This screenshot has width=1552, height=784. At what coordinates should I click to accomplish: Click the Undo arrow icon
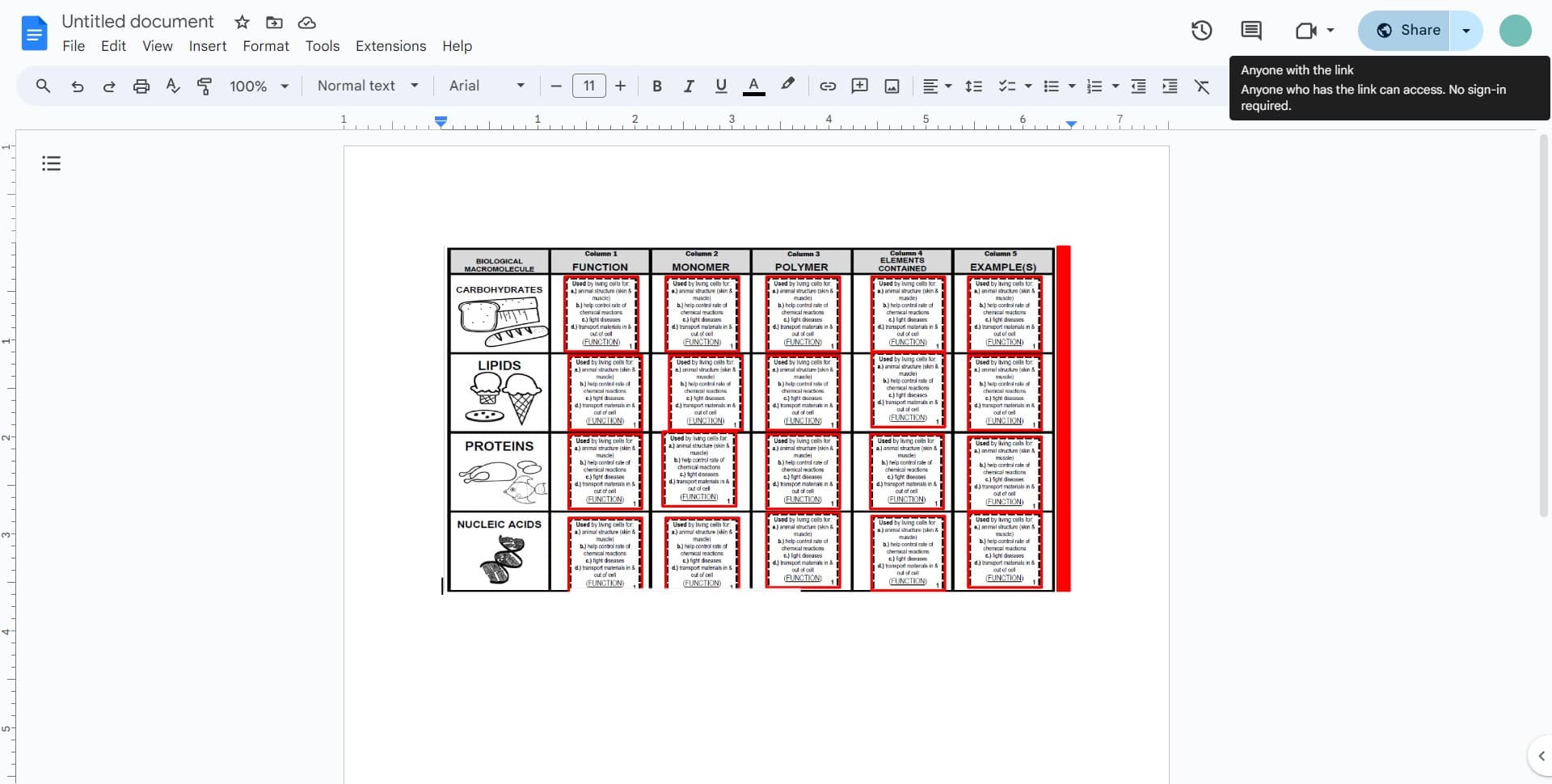coord(77,86)
